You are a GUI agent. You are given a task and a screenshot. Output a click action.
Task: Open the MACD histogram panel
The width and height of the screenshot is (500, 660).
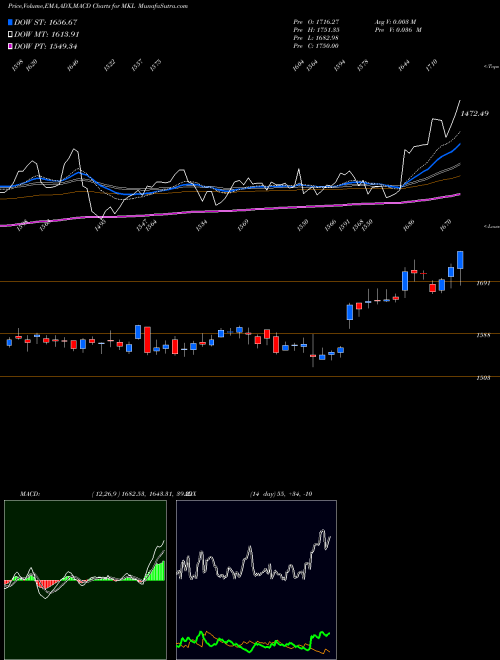click(85, 580)
